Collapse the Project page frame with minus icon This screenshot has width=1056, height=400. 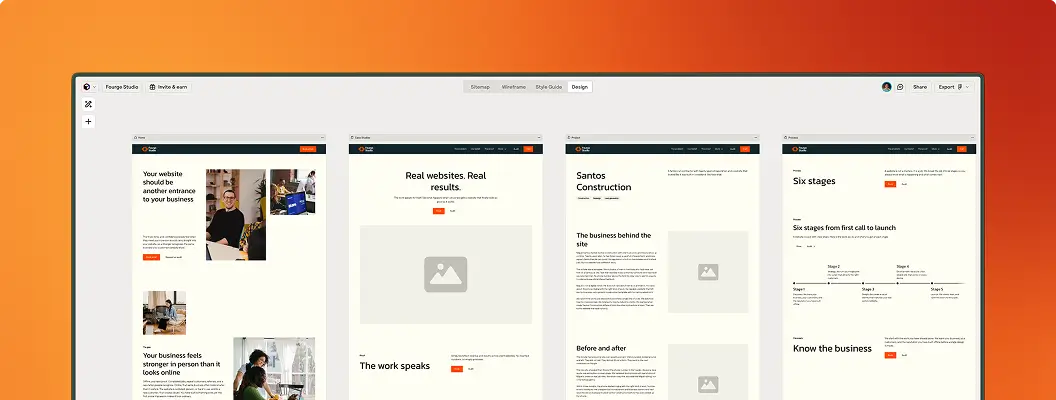(x=756, y=137)
